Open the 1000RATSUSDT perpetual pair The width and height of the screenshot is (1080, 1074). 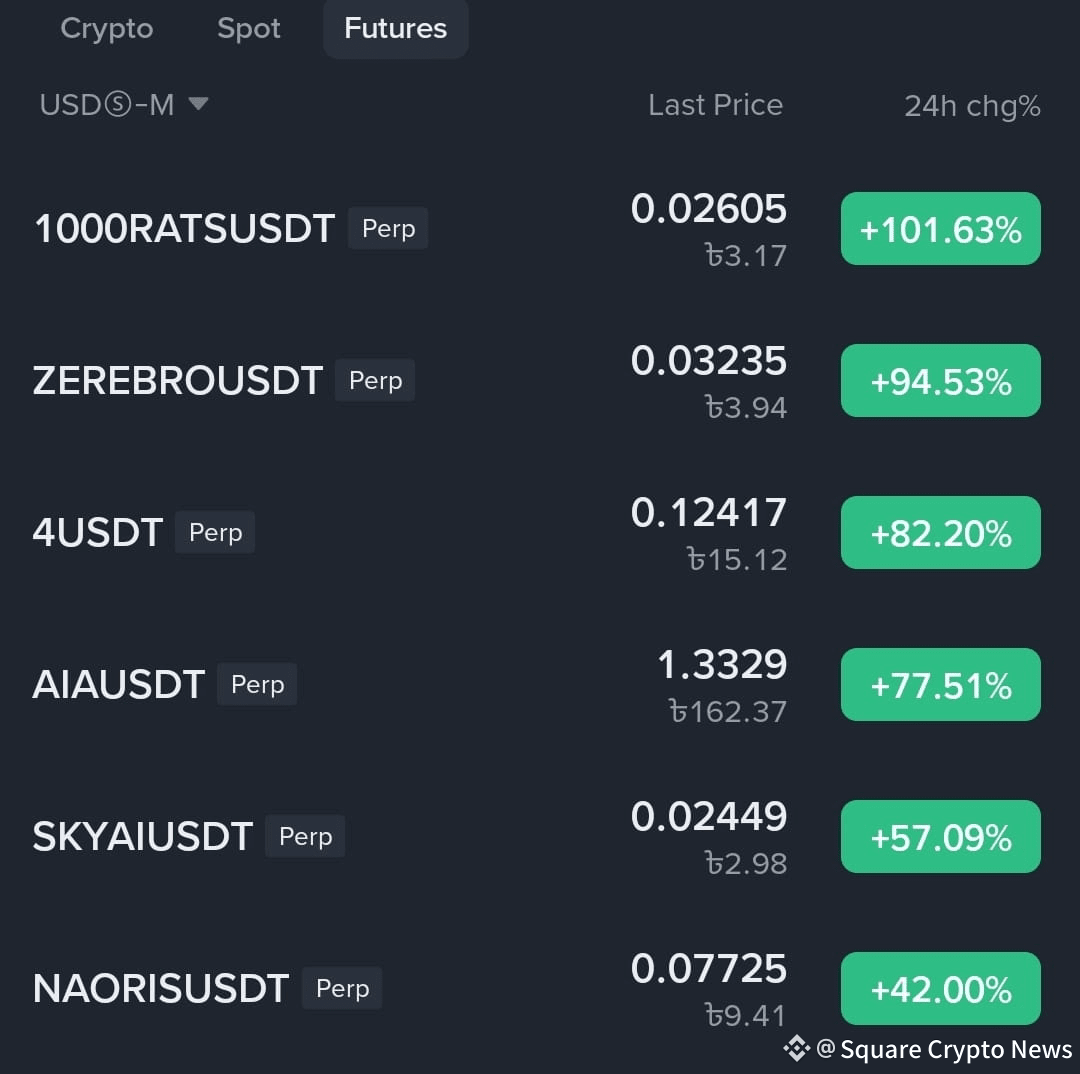click(x=184, y=229)
